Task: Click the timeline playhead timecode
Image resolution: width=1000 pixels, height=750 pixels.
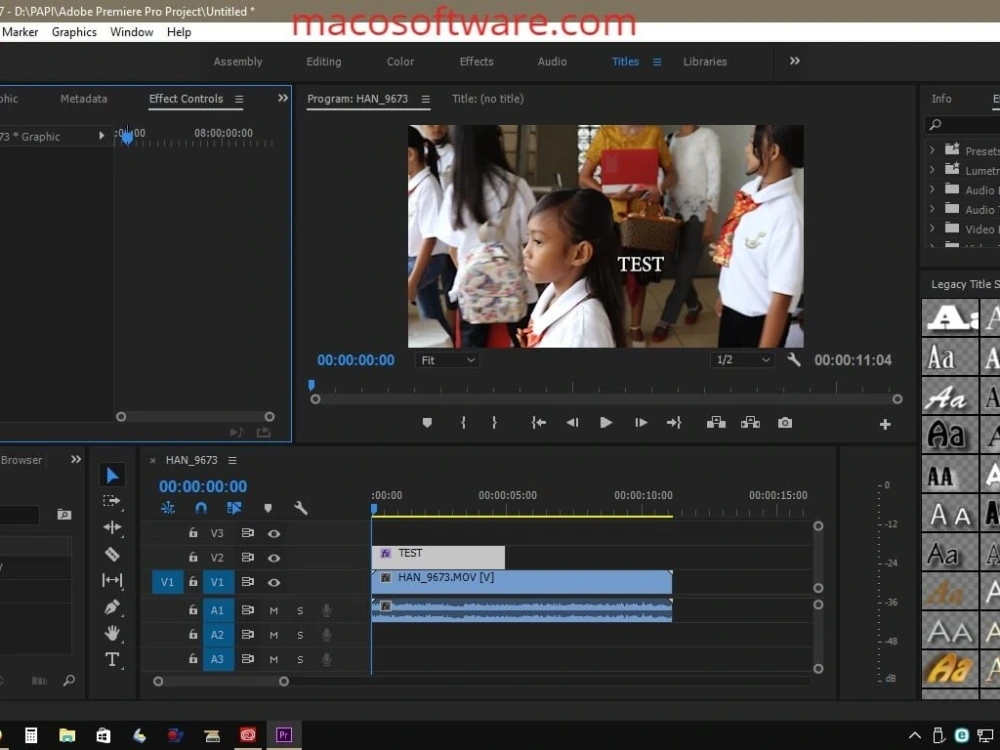Action: [203, 487]
